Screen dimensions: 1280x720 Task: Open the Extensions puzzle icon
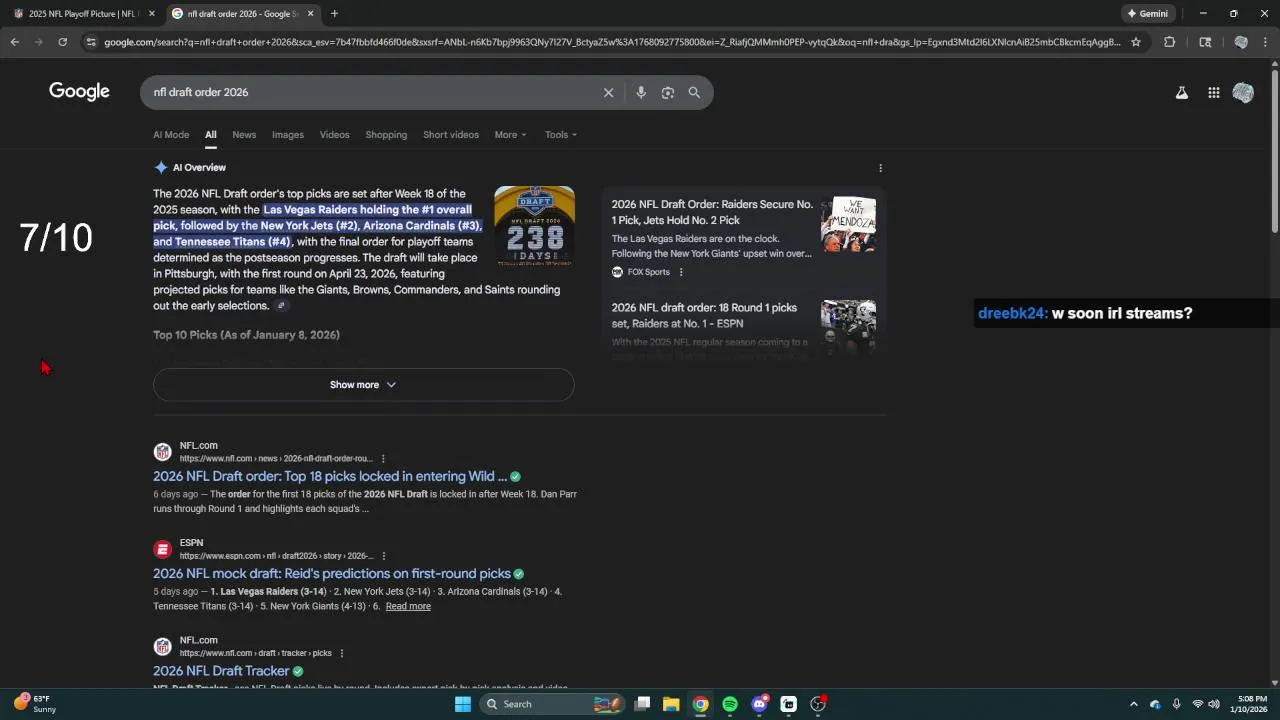[1170, 42]
